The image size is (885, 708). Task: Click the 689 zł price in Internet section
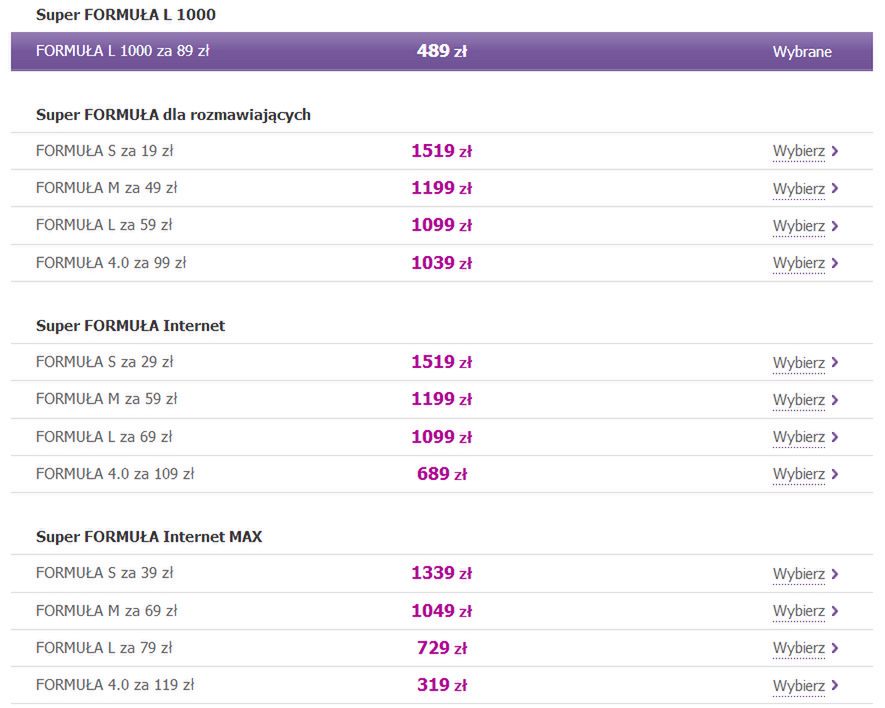442,474
